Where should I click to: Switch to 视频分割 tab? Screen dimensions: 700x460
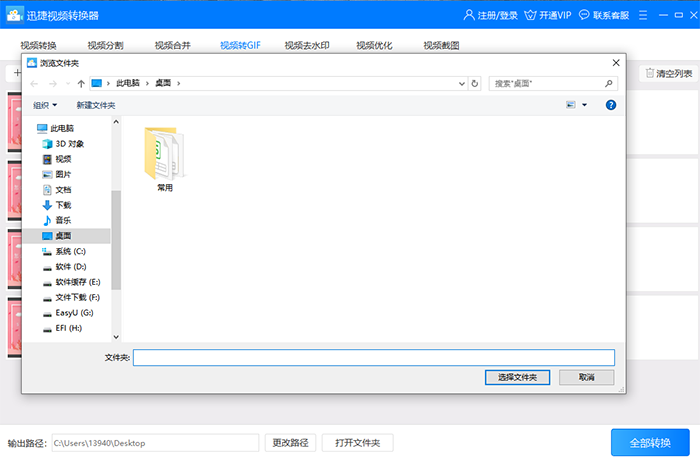point(105,45)
